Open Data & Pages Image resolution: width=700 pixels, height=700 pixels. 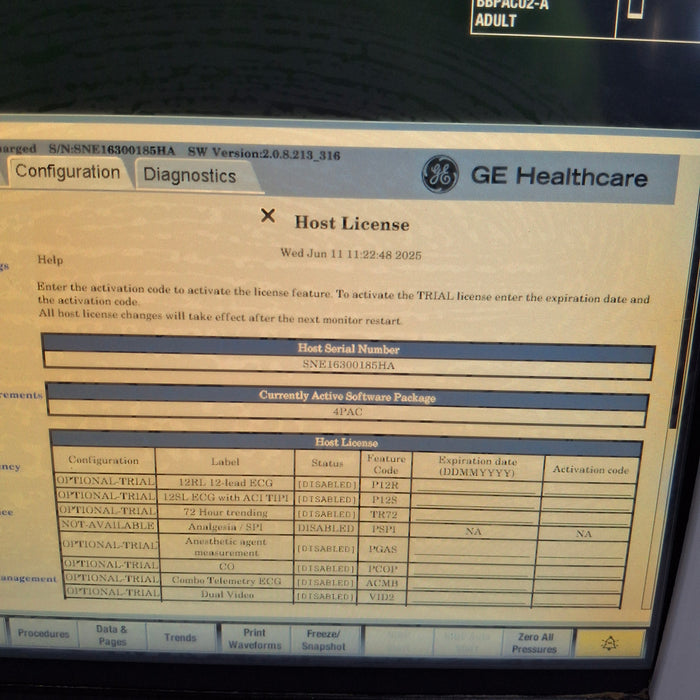tap(112, 635)
